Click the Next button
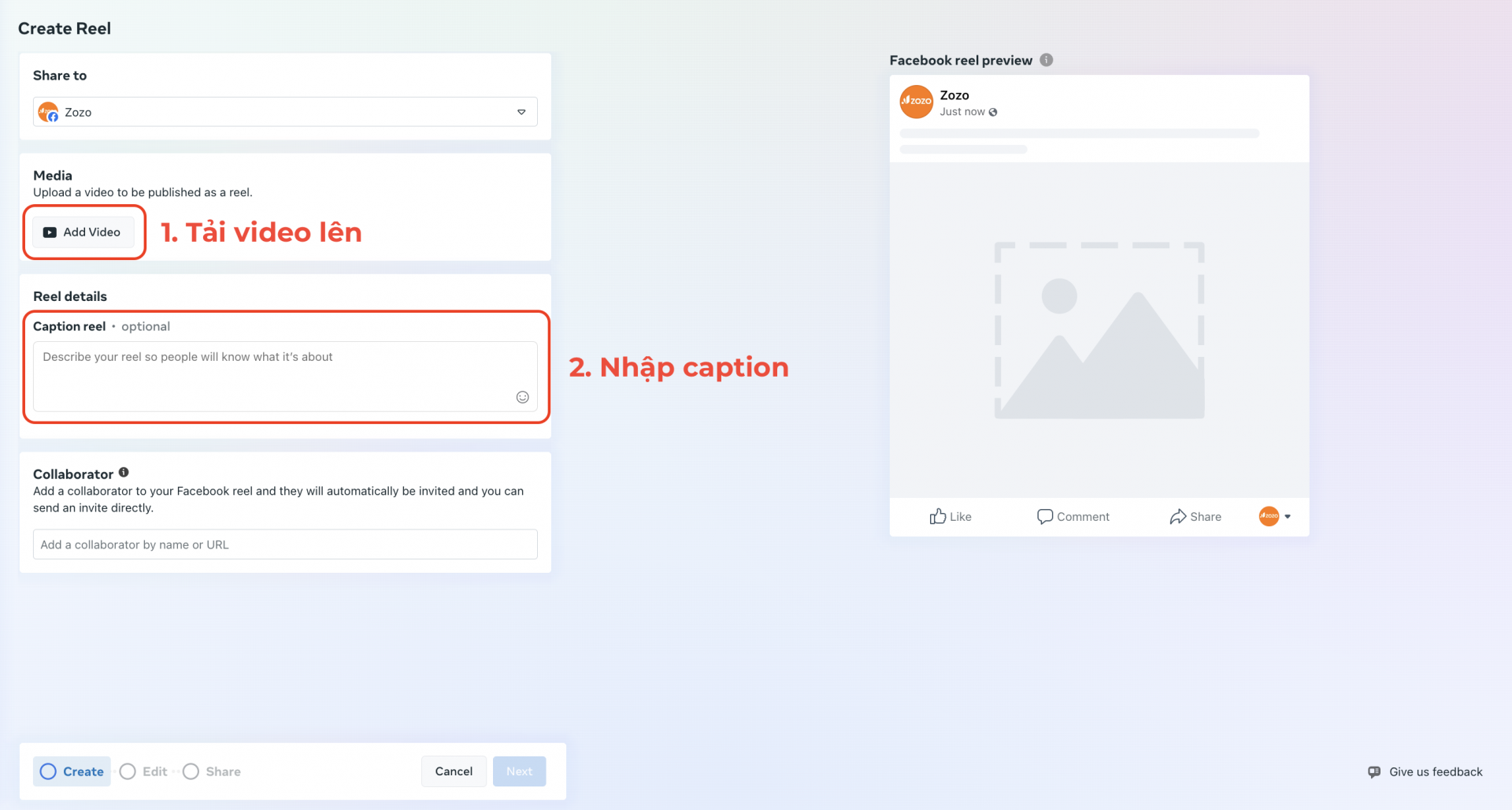Viewport: 1512px width, 810px height. pyautogui.click(x=519, y=771)
